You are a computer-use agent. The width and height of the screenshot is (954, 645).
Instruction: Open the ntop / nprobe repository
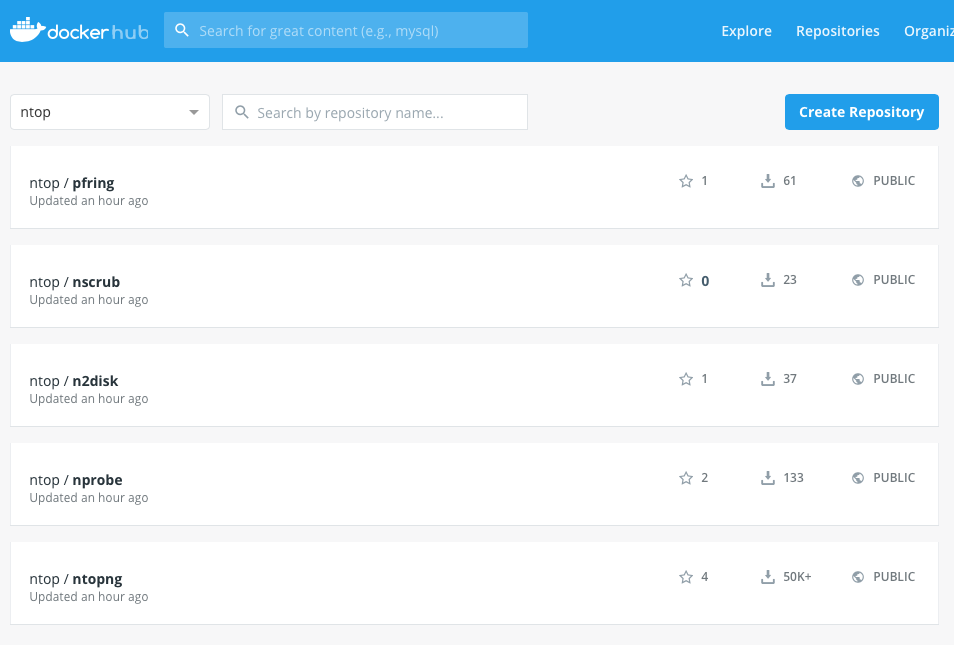pos(75,480)
